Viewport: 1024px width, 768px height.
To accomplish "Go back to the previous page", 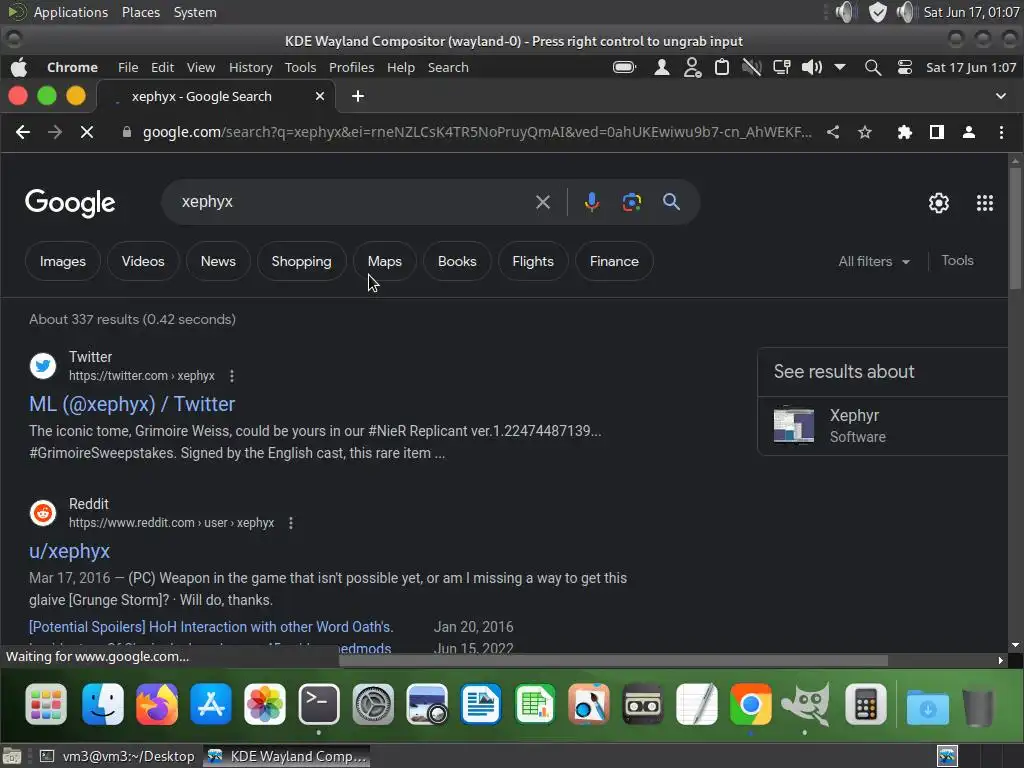I will (23, 133).
